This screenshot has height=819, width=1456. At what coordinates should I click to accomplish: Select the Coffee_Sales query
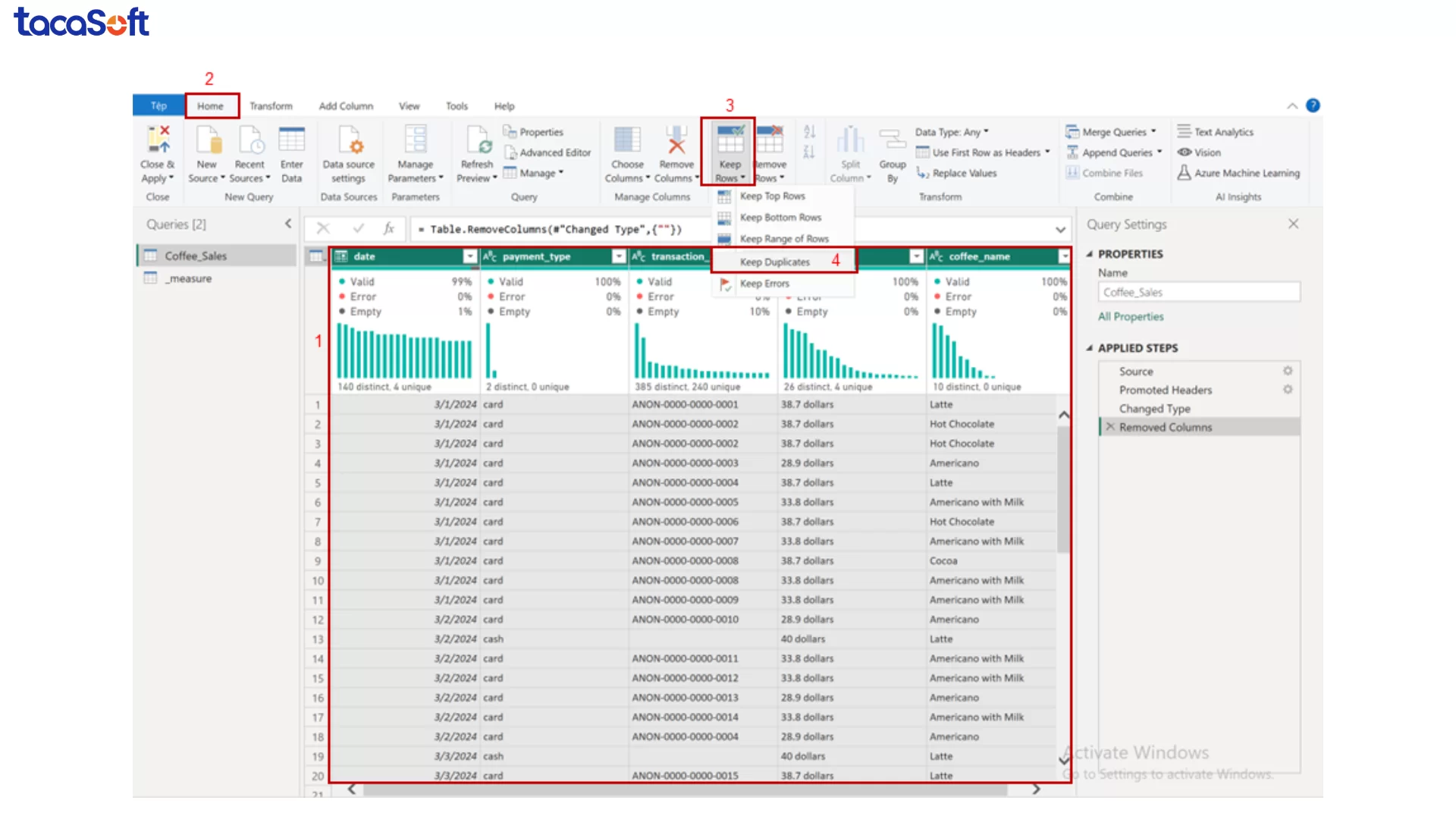pos(217,256)
